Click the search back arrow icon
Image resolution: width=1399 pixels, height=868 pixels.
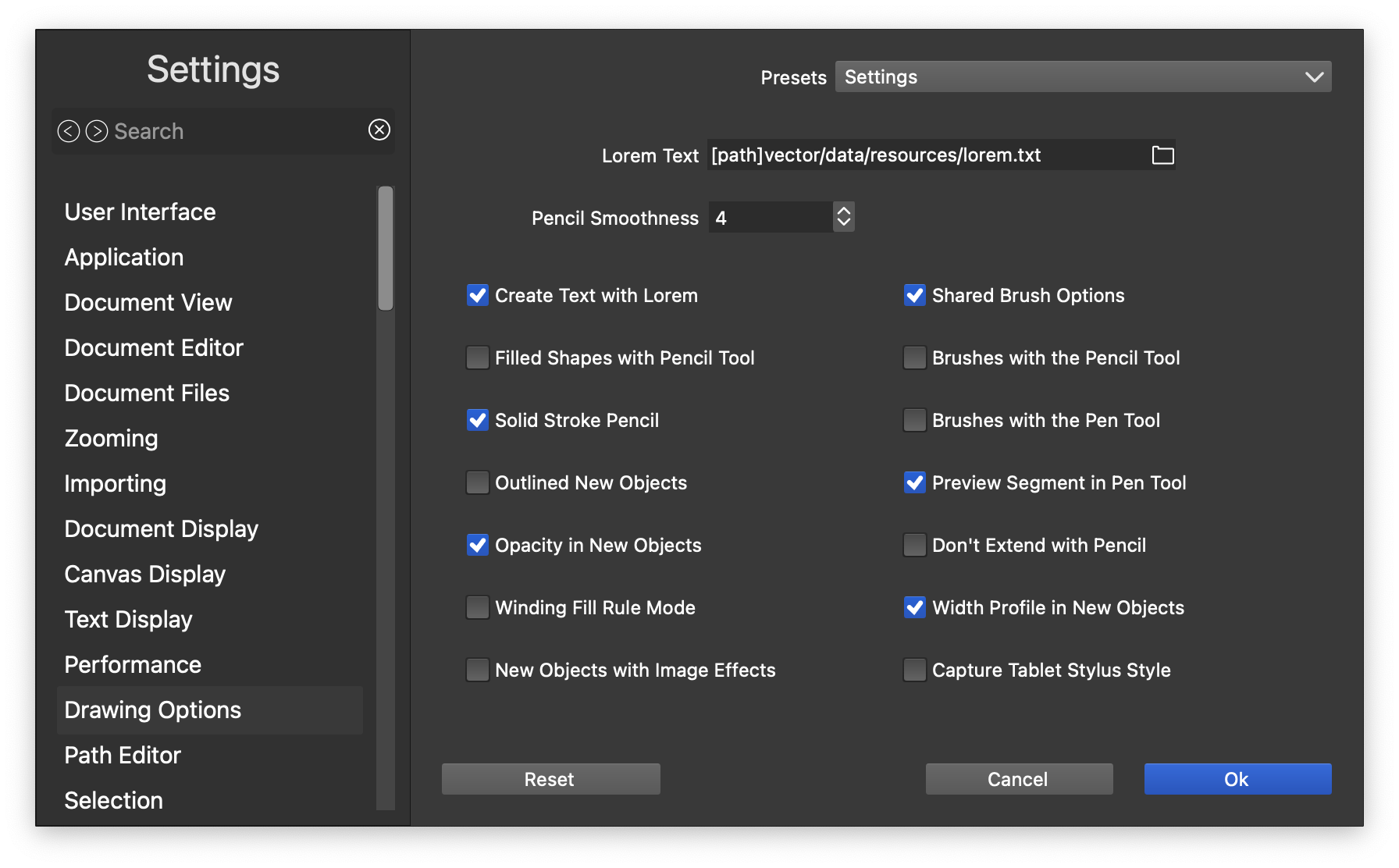69,131
